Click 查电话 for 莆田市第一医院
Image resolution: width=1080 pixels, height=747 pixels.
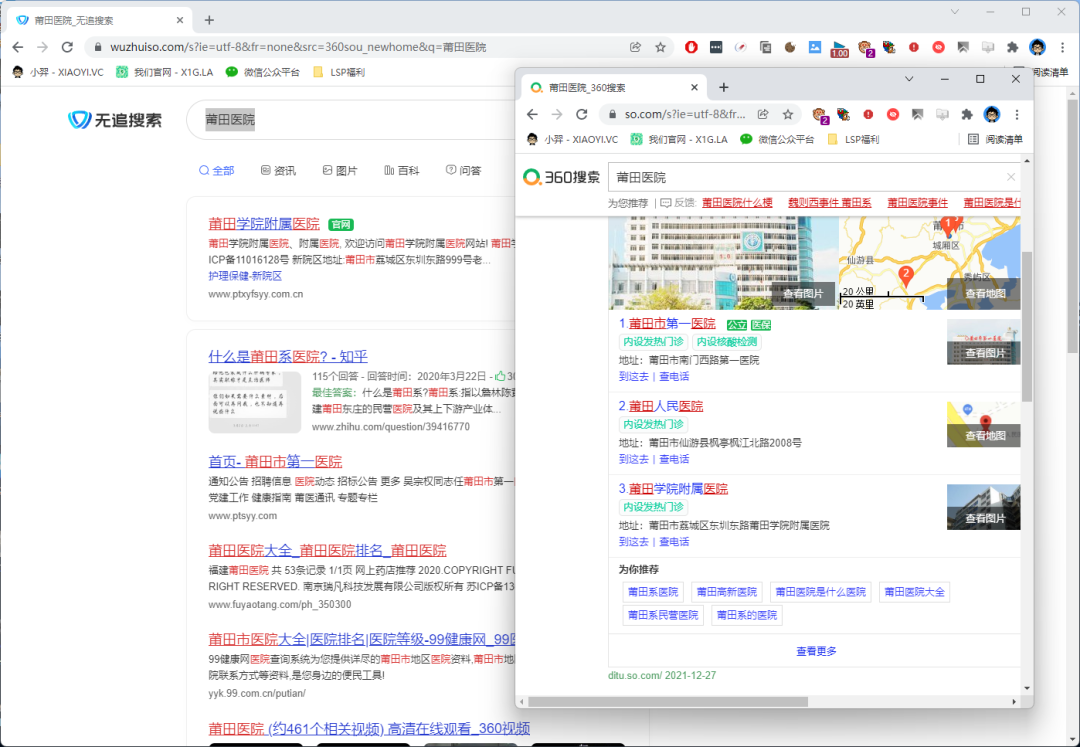674,377
